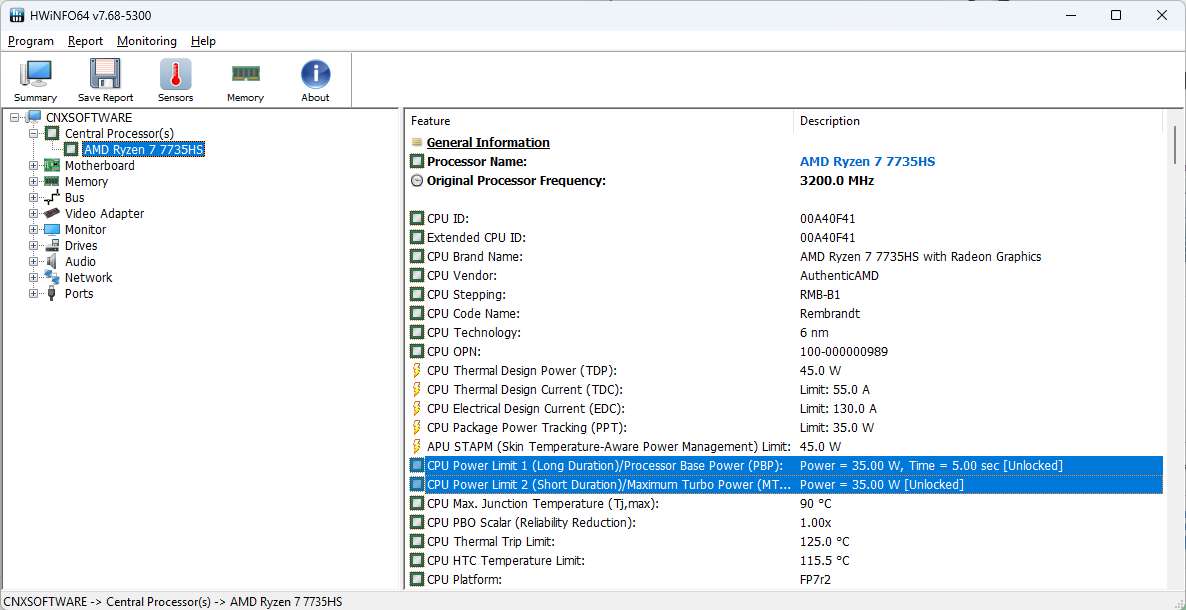Select the CPU Brand Name row
The image size is (1186, 610).
785,257
